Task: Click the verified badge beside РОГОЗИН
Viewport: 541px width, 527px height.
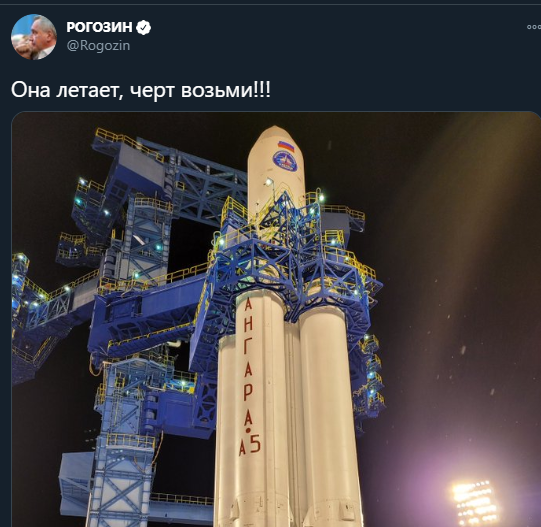Action: (x=143, y=27)
